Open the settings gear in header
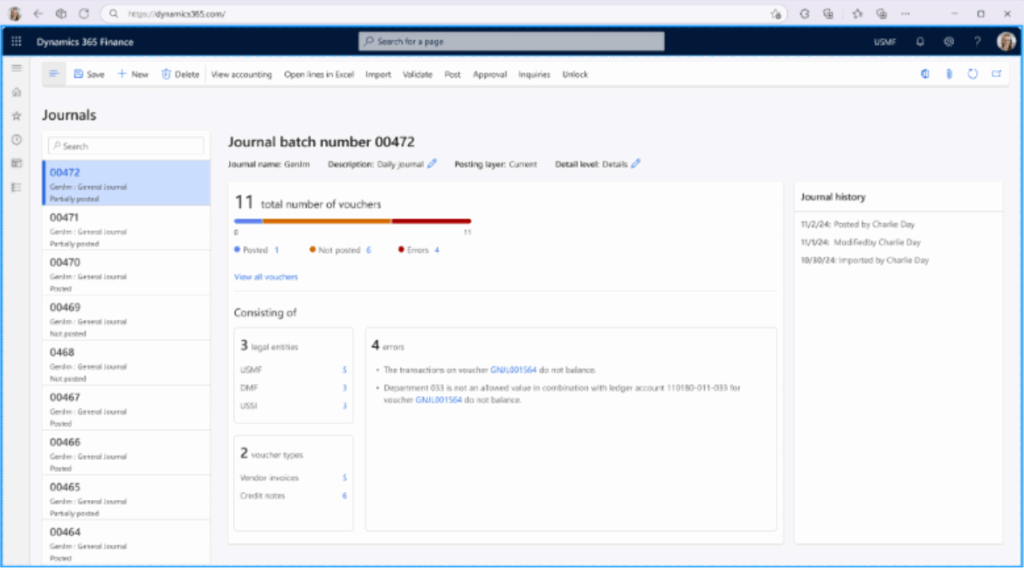Screen dimensions: 1024x570 (x=948, y=42)
